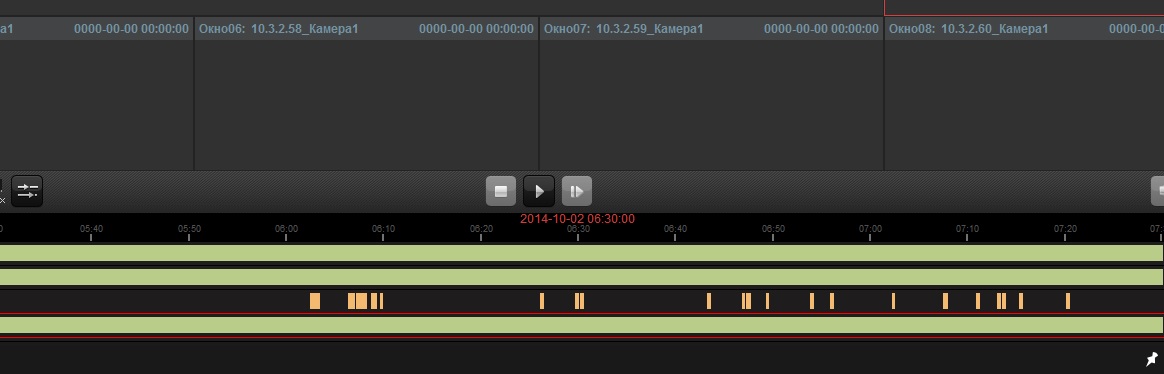Click the bottom green recording bar

[x=581, y=325]
